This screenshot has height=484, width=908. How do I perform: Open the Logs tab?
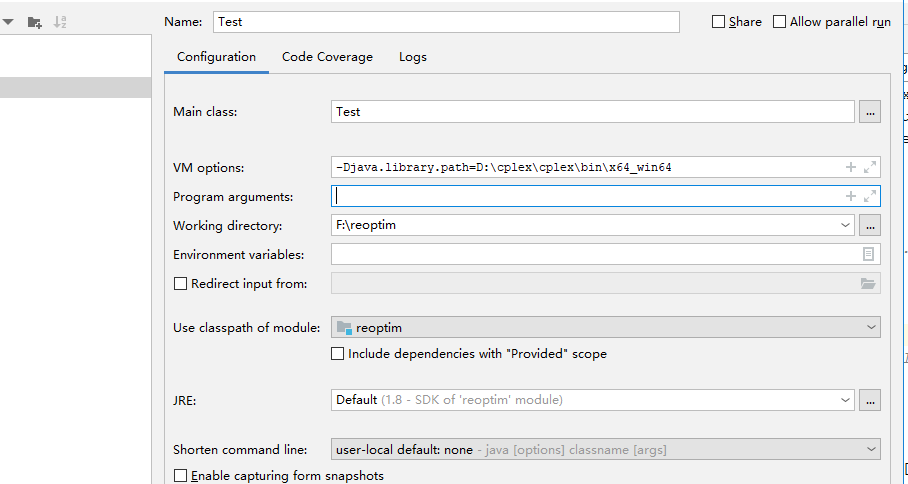[x=412, y=57]
